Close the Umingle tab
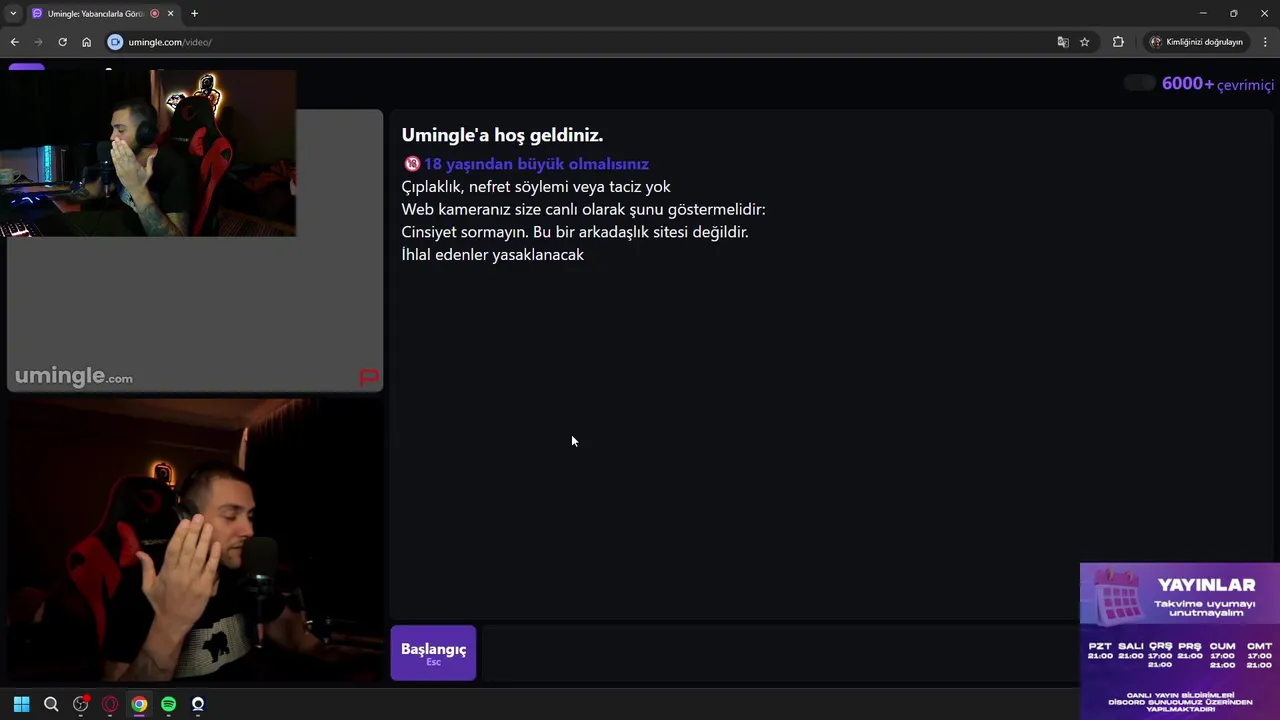Screen dimensions: 1280x720 tap(170, 13)
